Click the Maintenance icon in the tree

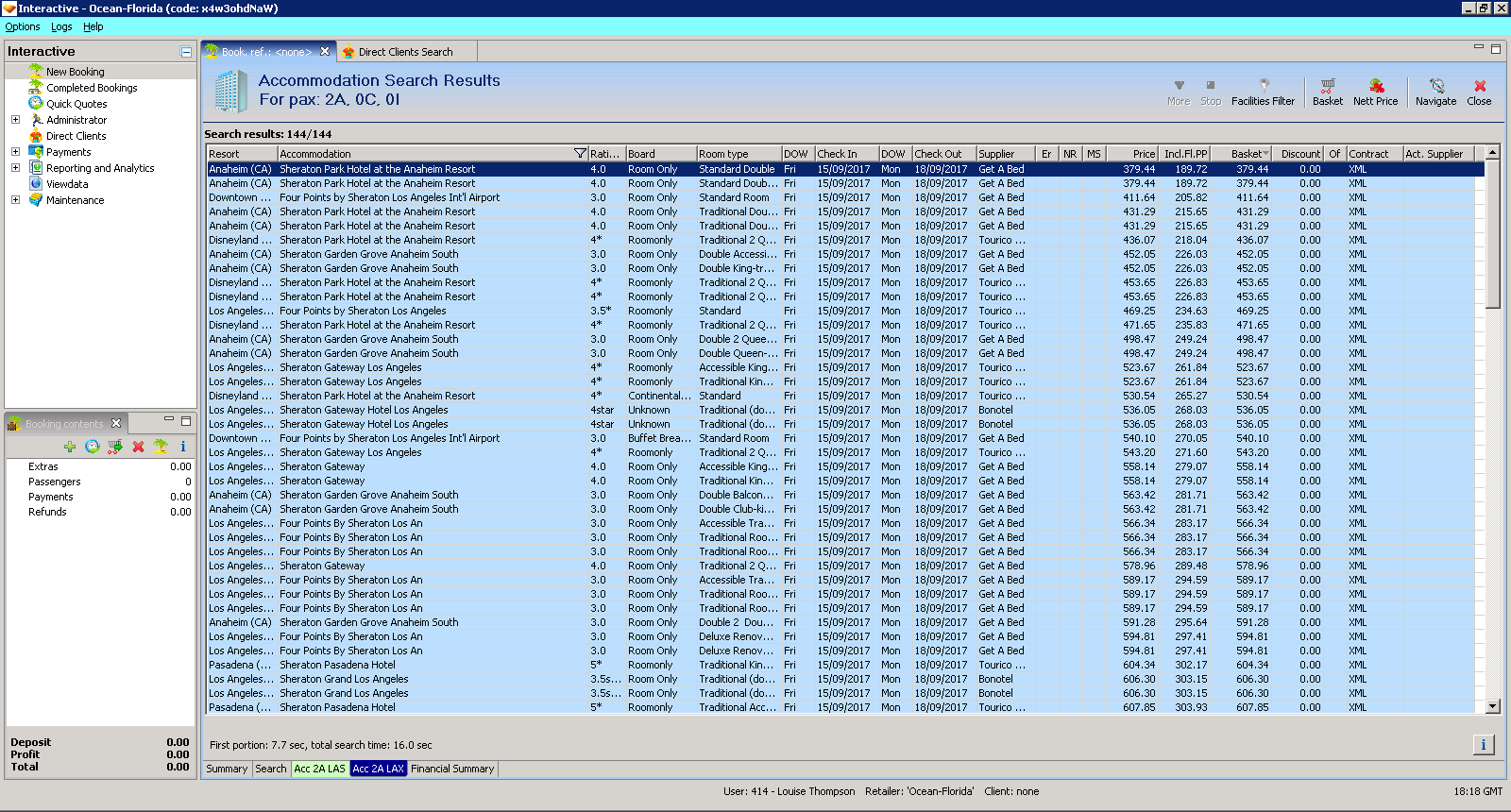coord(36,199)
